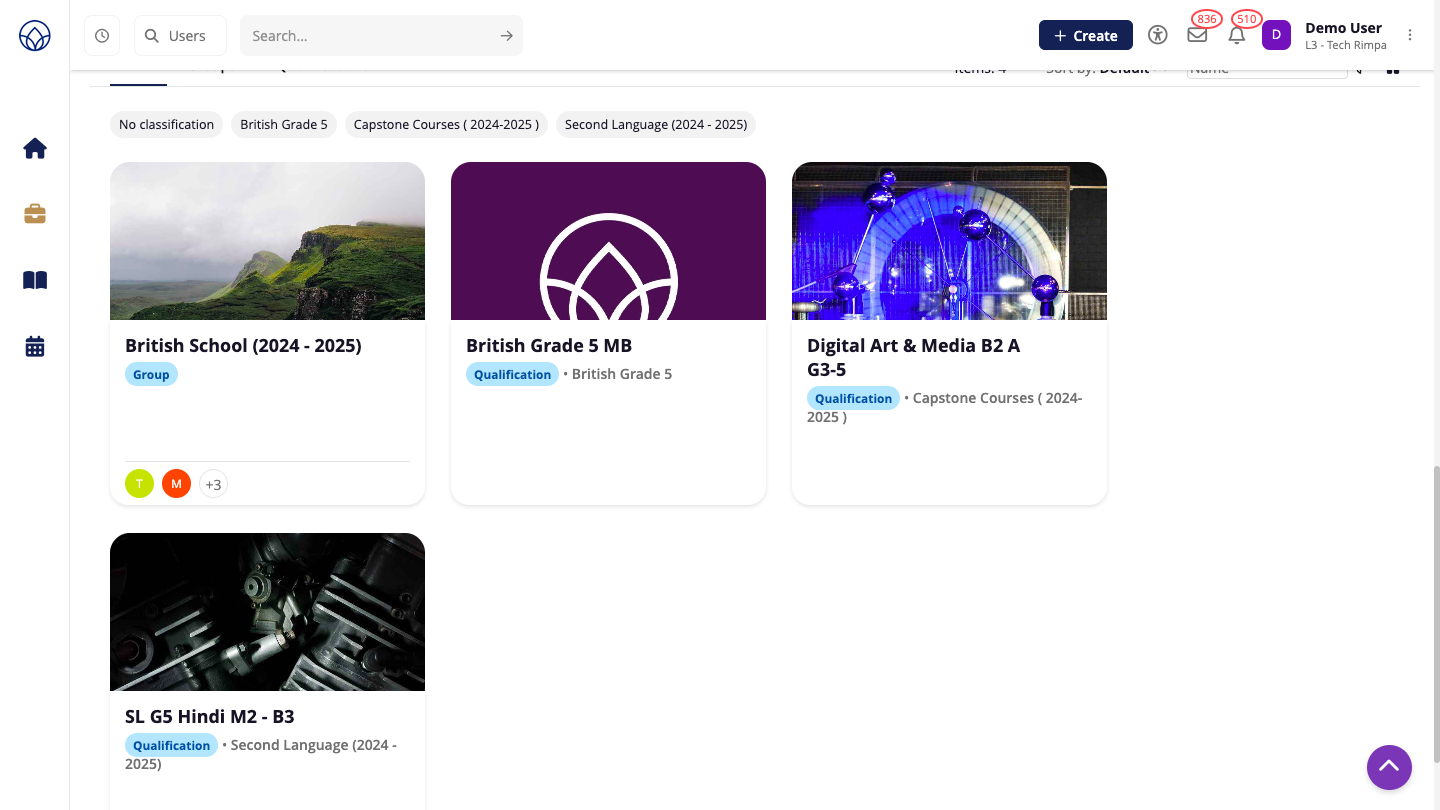Expand the +3 members on British School
This screenshot has height=810, width=1440.
coord(213,485)
